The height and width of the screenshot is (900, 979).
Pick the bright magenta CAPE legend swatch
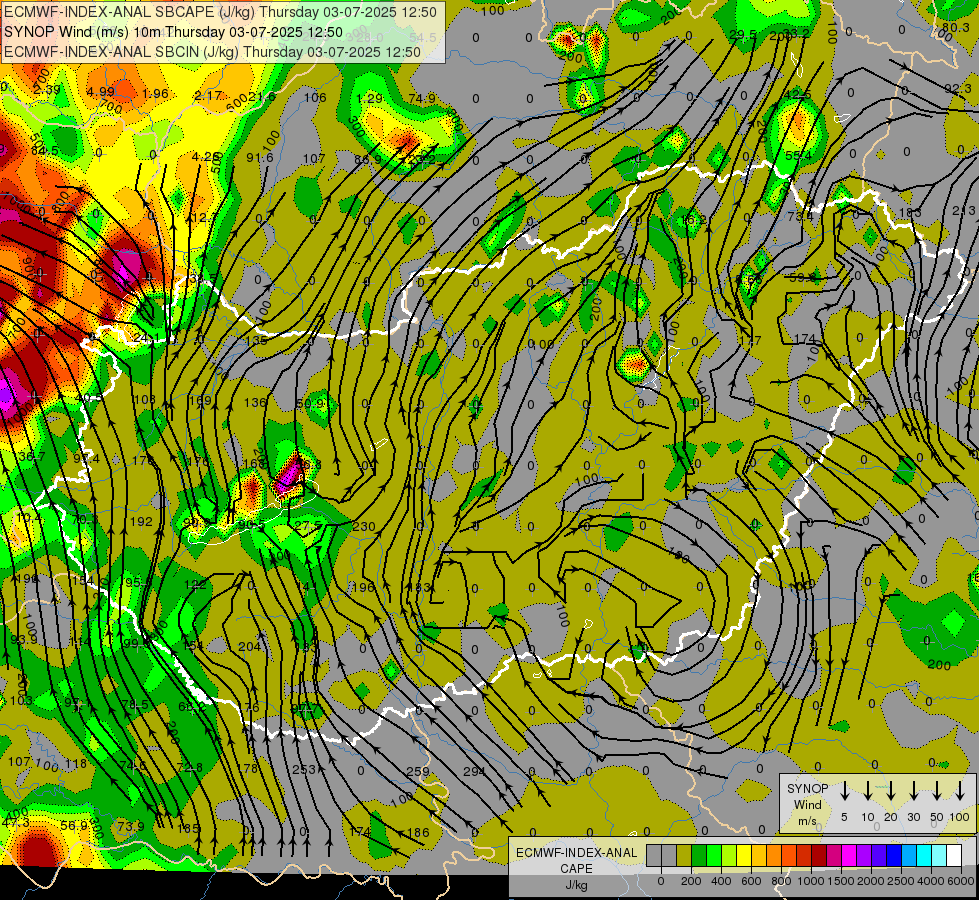pos(849,856)
